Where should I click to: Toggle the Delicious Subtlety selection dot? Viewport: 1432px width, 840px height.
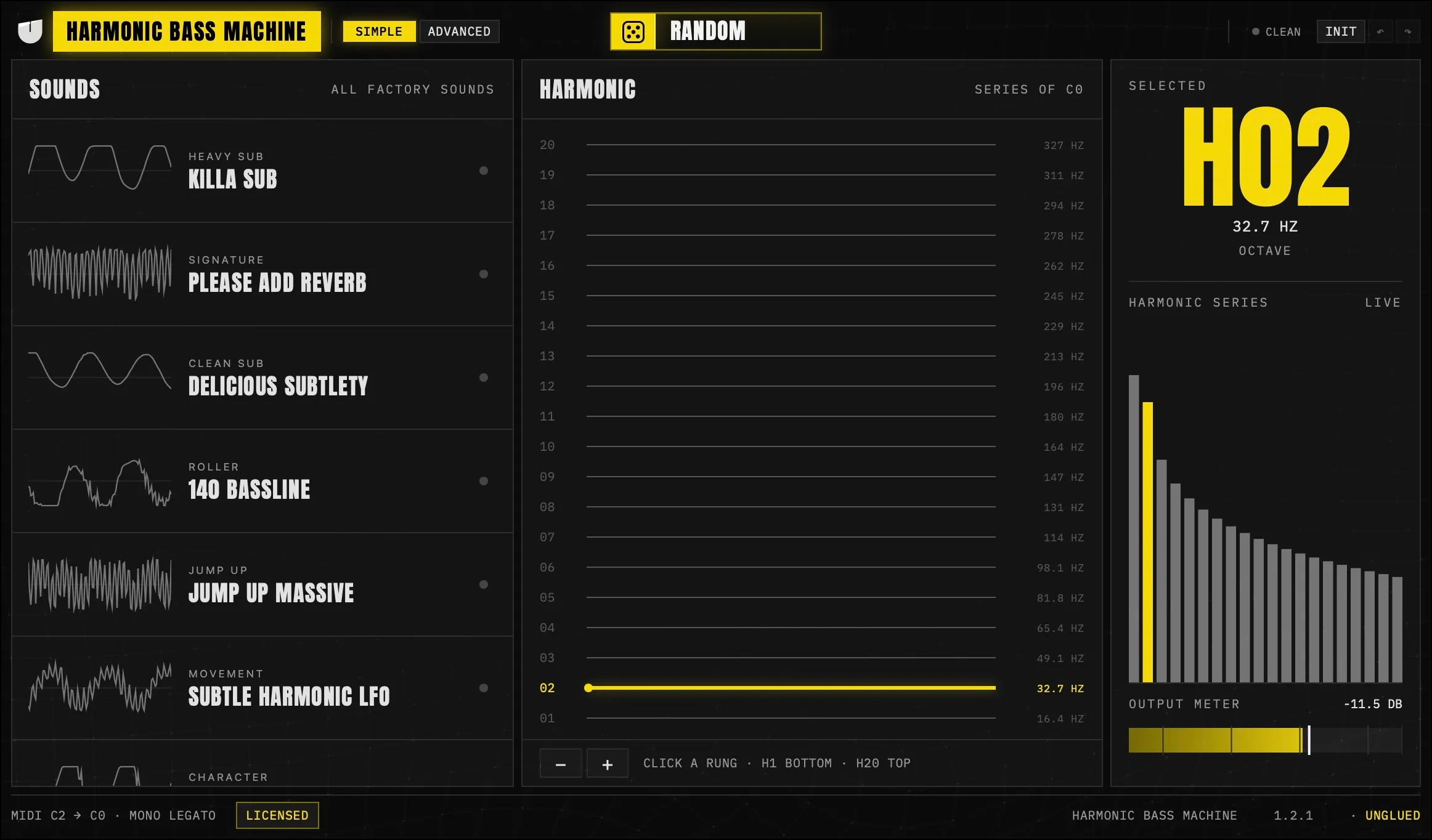click(484, 378)
